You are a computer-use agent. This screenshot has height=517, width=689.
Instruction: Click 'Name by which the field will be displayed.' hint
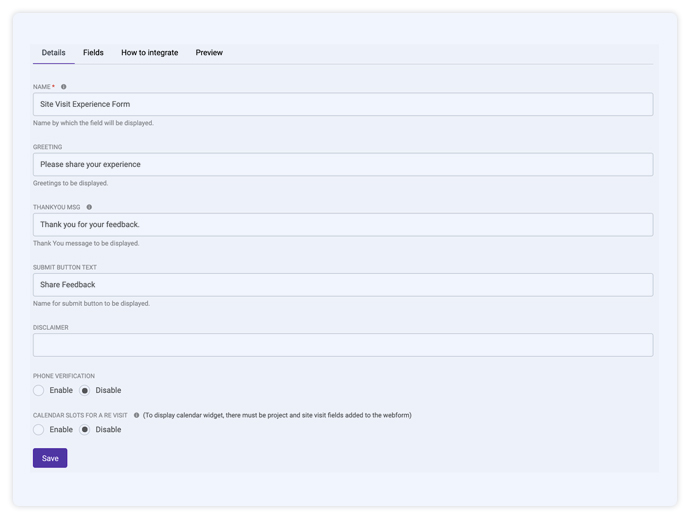(x=93, y=123)
